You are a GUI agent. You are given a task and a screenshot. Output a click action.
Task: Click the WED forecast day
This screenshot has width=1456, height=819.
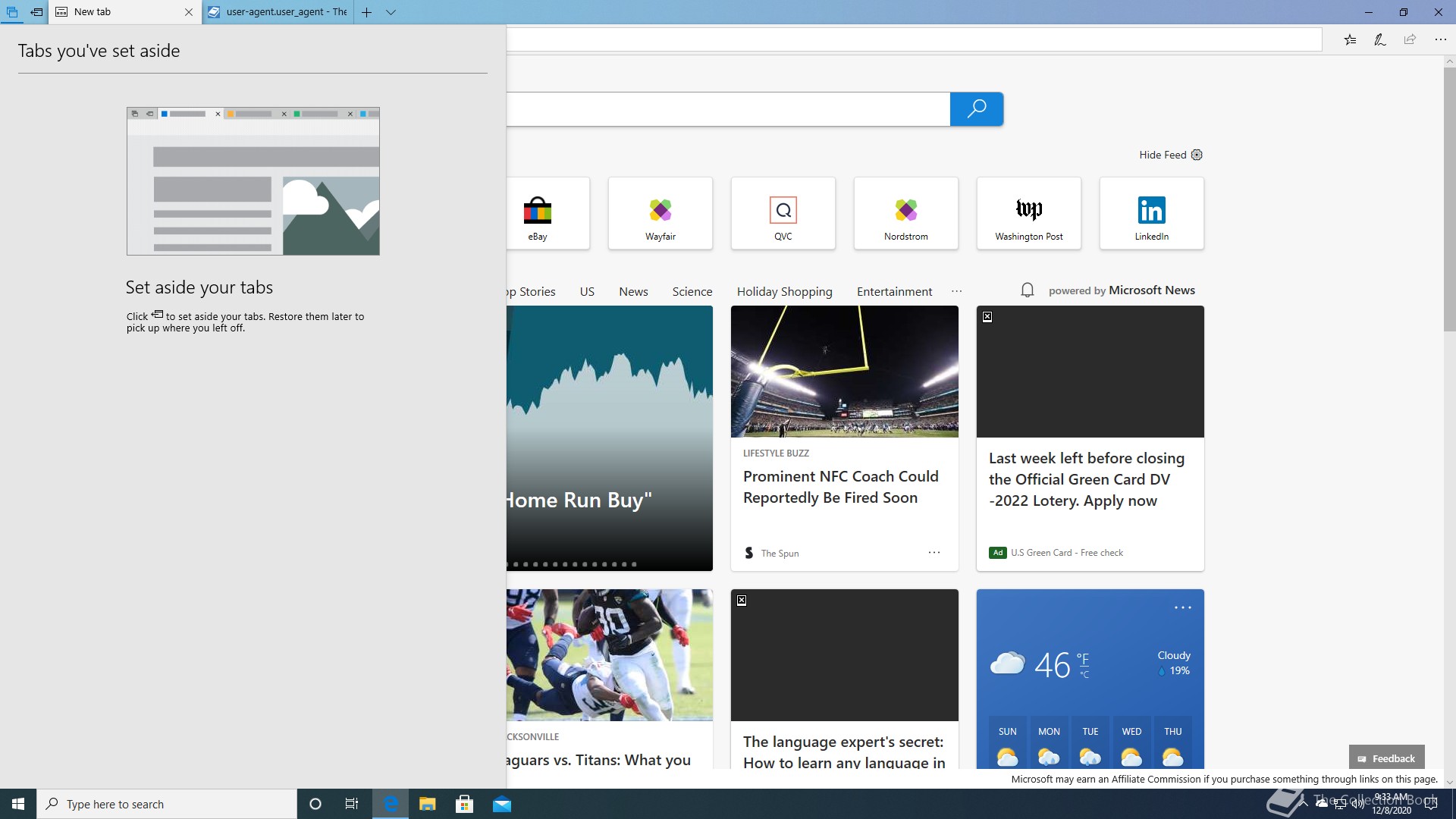(1131, 743)
